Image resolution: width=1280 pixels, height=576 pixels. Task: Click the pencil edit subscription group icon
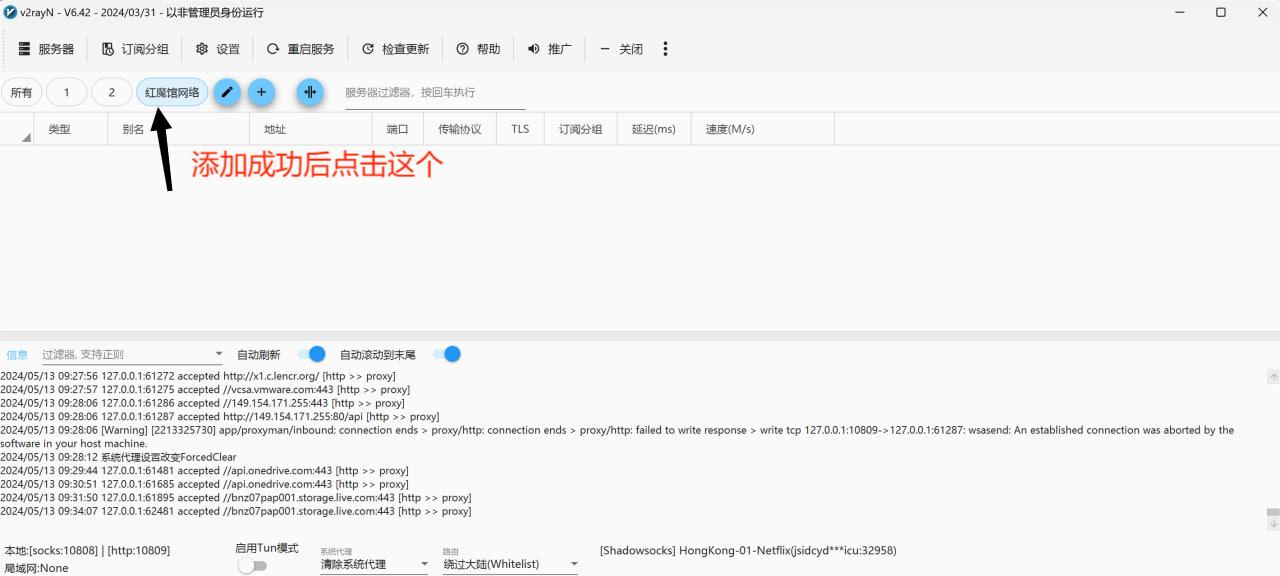point(228,92)
